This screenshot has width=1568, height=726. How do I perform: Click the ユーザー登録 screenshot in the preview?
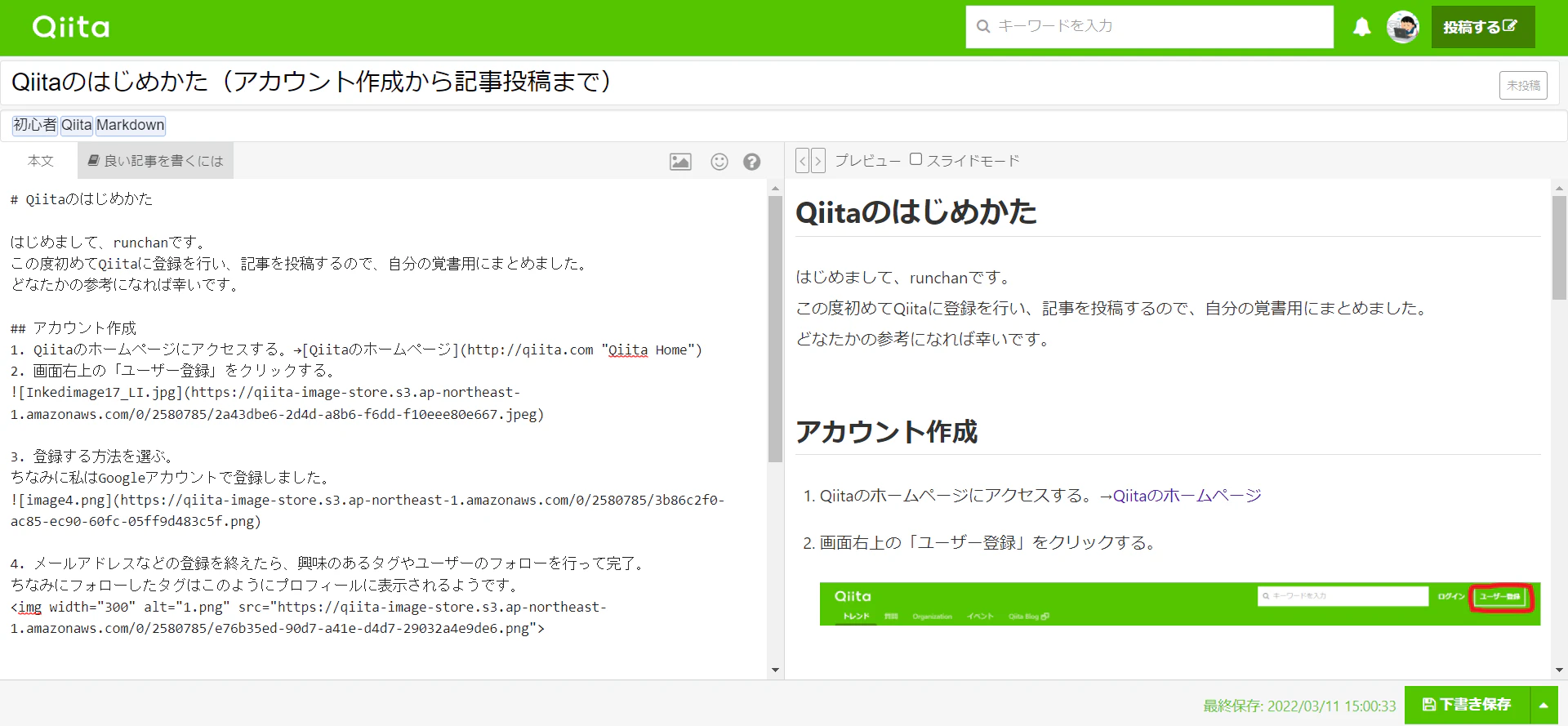pos(1180,604)
